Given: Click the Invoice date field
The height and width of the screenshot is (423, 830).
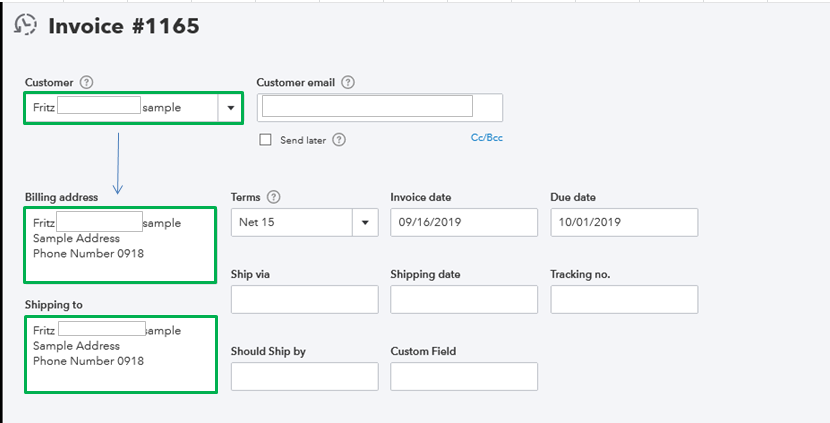Looking at the screenshot, I should coord(464,222).
